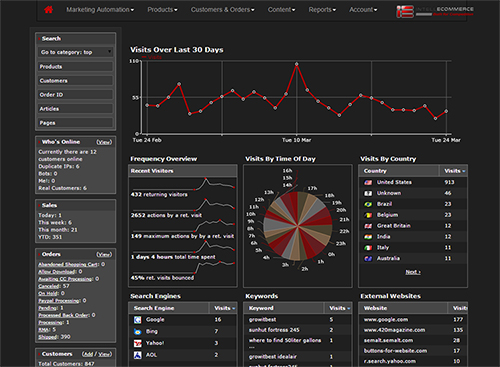Screen dimensions: 500x367
Task: Open View link in Orders panel
Action: (x=104, y=254)
